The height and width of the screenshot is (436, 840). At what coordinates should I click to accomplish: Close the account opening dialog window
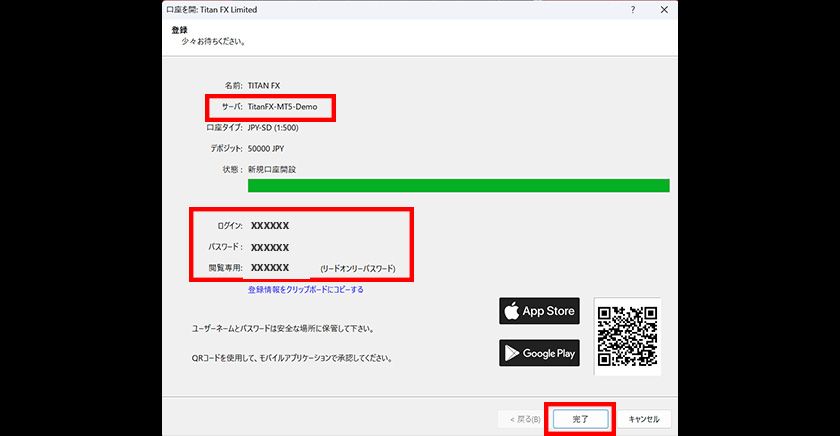pyautogui.click(x=664, y=9)
